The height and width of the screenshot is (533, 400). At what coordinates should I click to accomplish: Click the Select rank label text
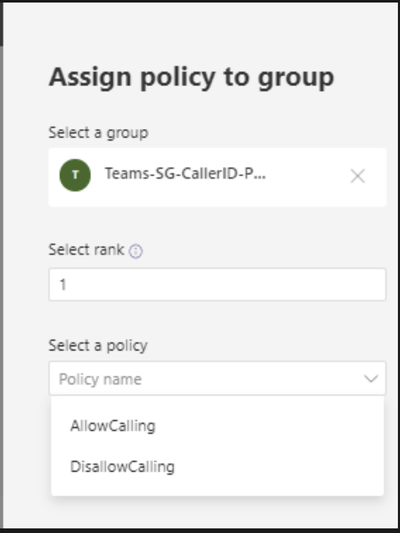pyautogui.click(x=87, y=250)
